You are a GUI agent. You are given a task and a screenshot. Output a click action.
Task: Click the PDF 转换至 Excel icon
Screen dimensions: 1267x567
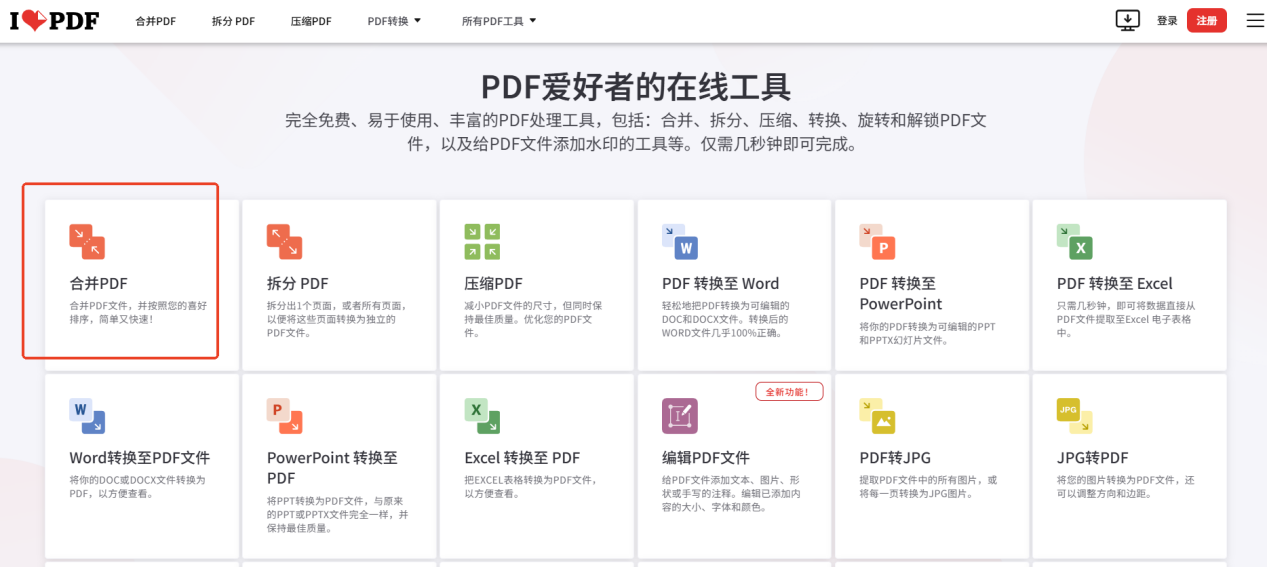coord(1075,241)
